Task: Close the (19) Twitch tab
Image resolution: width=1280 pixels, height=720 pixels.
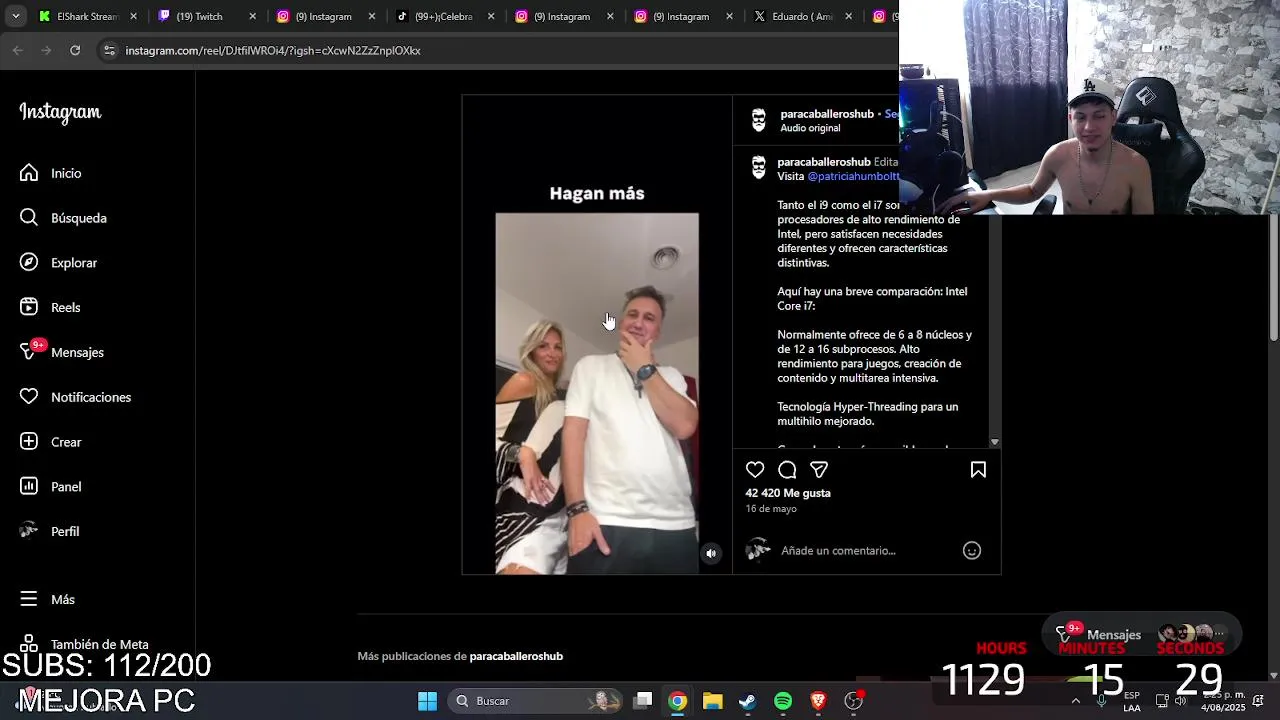Action: click(x=252, y=16)
